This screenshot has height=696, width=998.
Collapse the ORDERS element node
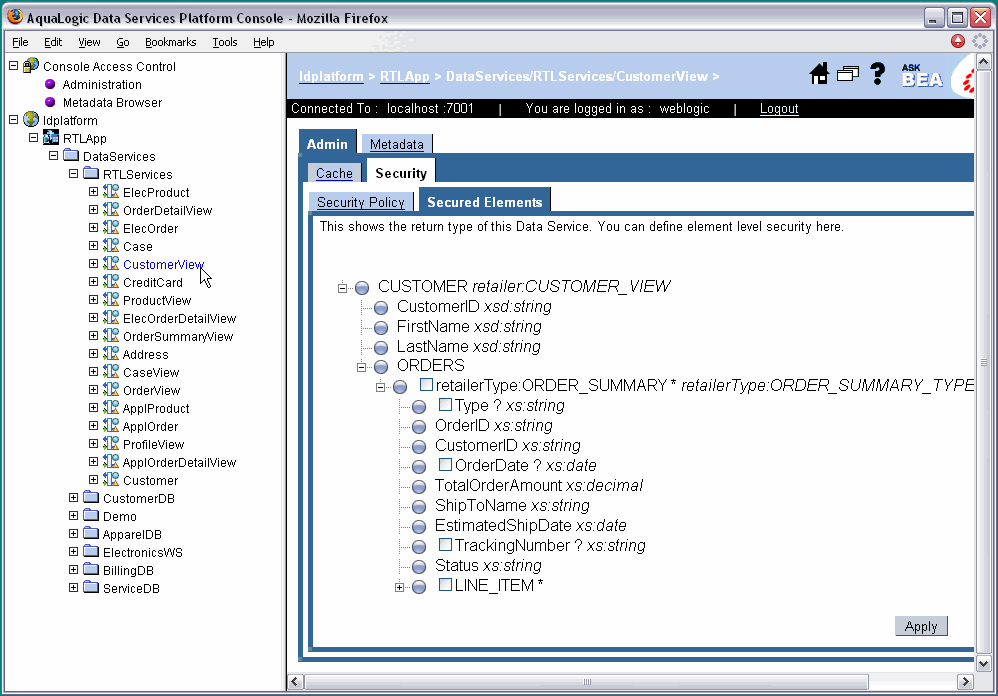pyautogui.click(x=362, y=367)
